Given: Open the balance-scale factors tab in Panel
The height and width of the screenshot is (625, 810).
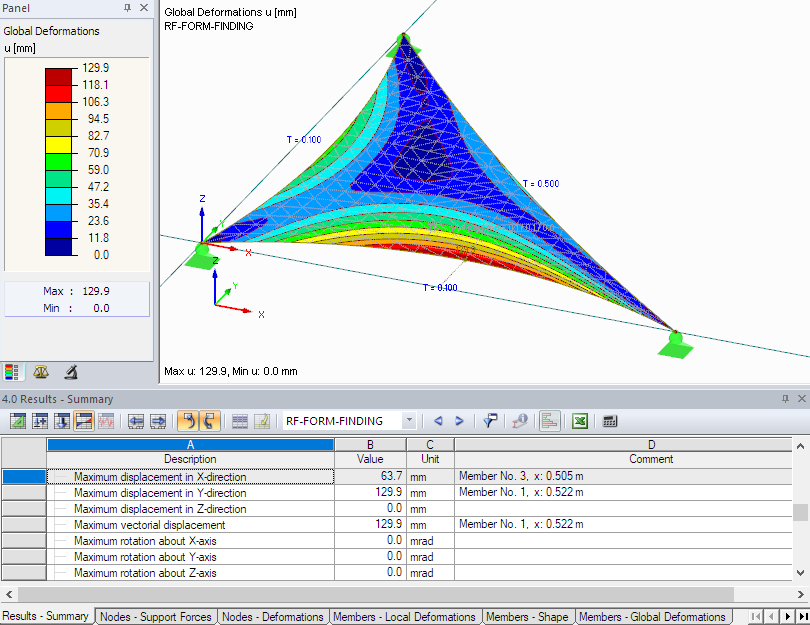Looking at the screenshot, I should (41, 372).
